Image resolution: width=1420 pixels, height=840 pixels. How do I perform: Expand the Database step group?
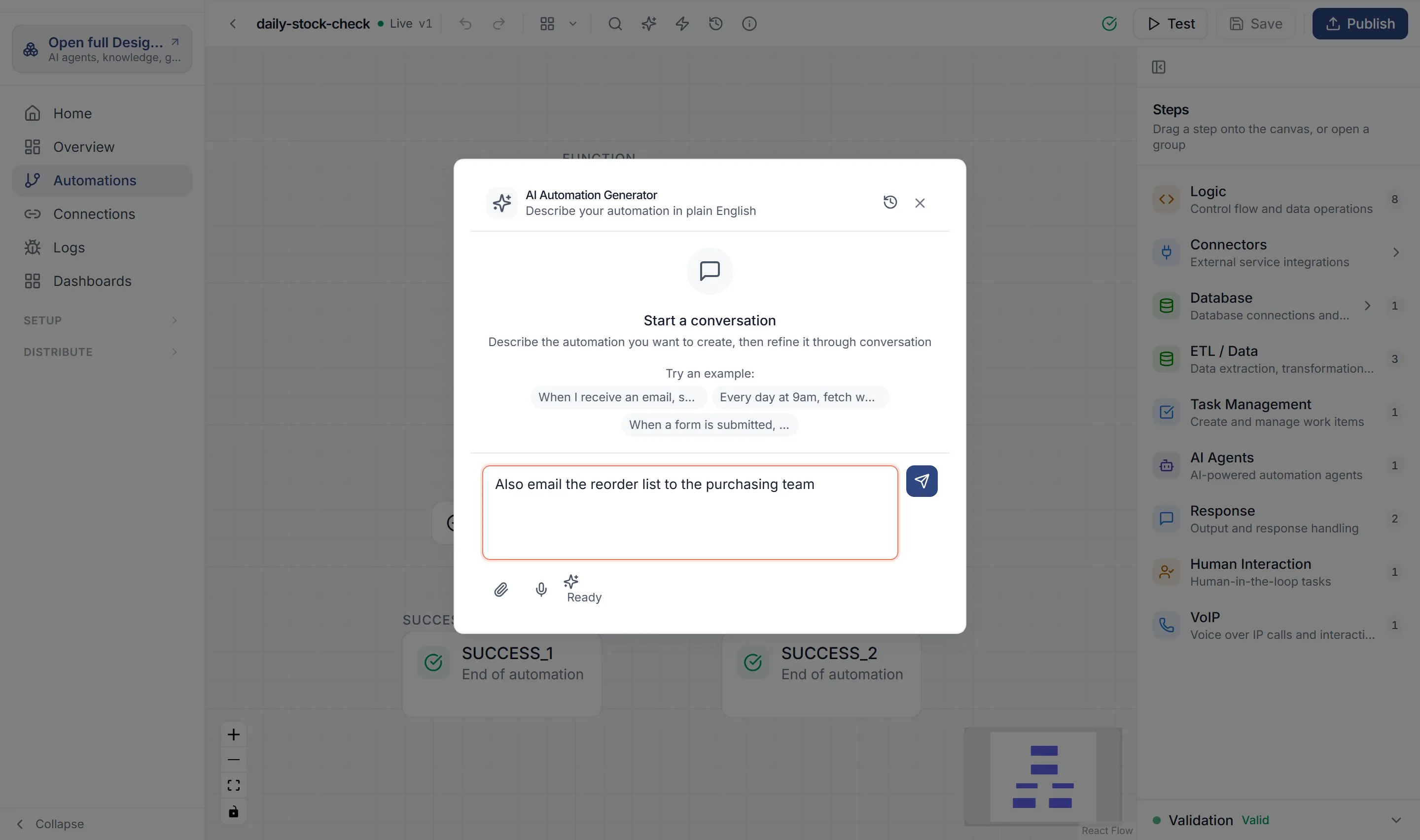tap(1367, 306)
